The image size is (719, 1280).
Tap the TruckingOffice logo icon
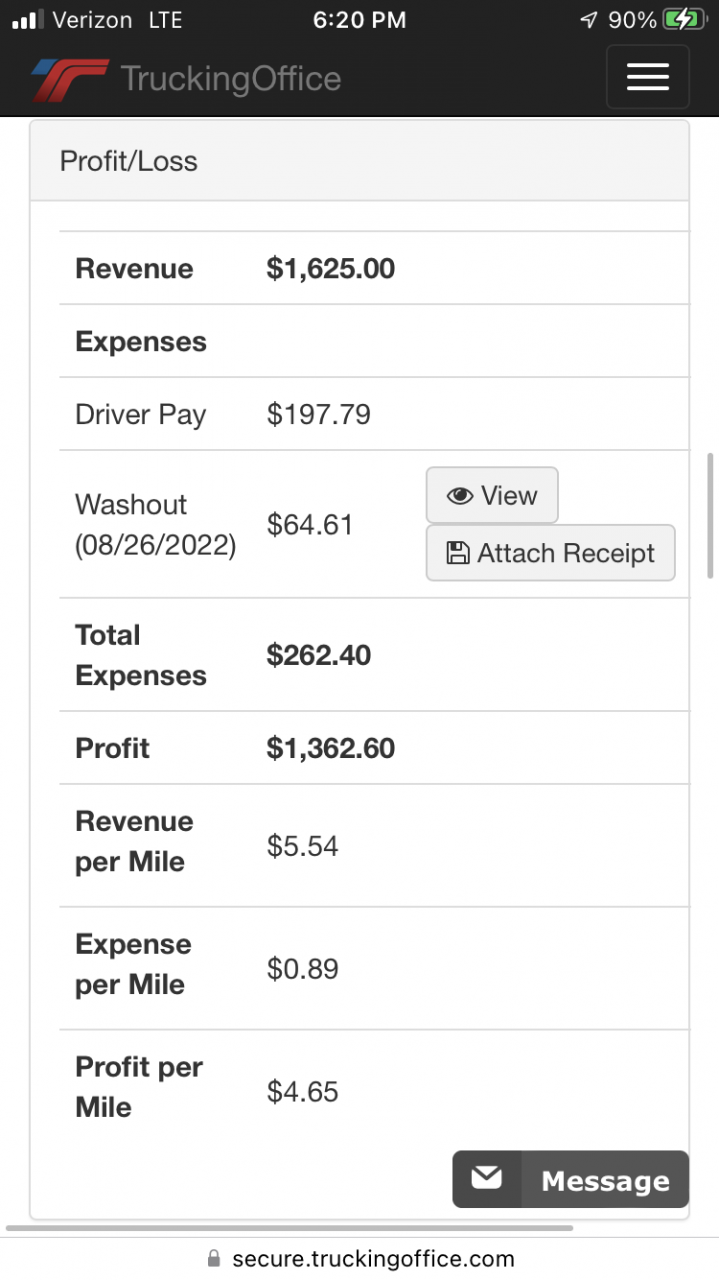point(69,79)
